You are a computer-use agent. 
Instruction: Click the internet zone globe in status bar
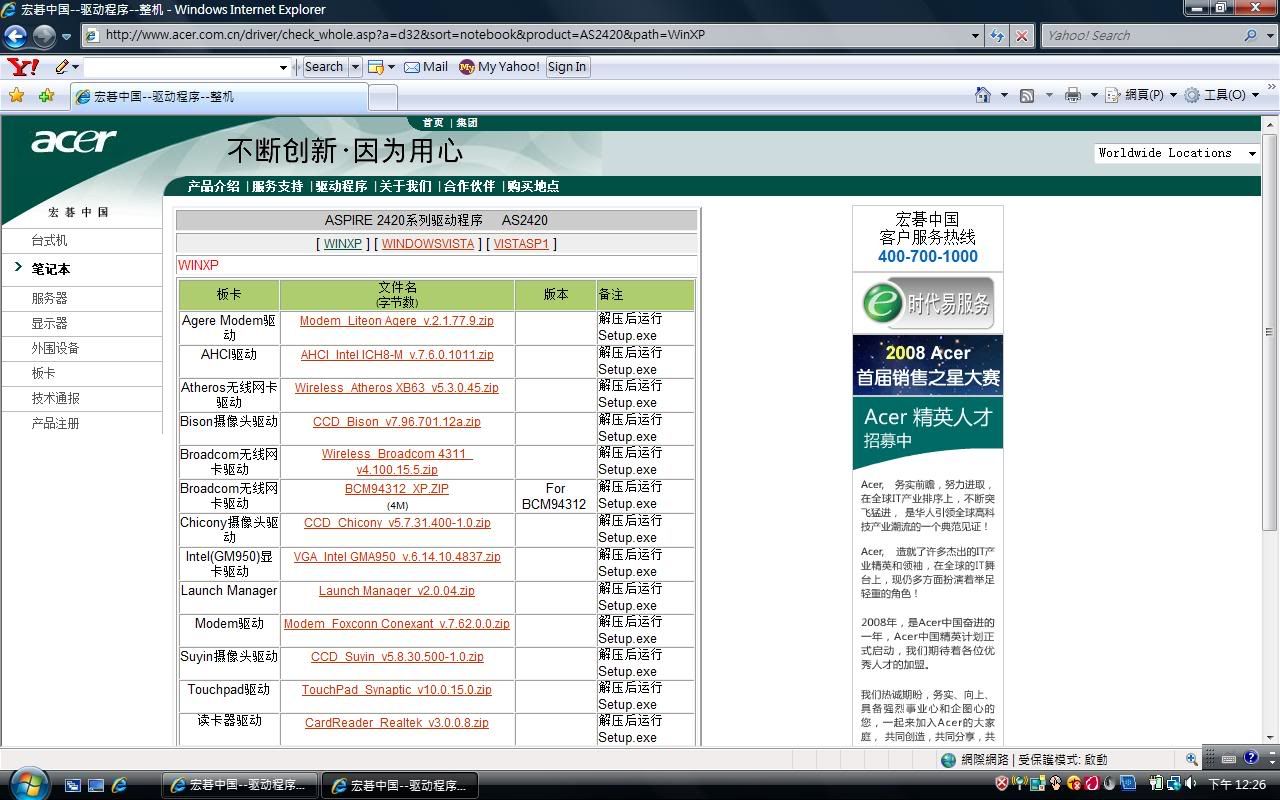coord(949,760)
